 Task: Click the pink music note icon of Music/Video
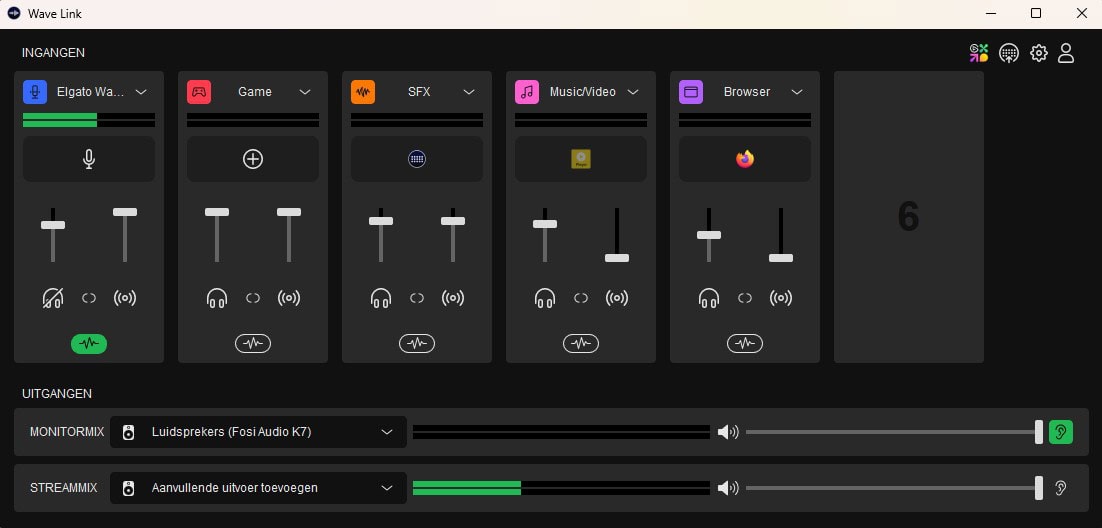coord(527,92)
